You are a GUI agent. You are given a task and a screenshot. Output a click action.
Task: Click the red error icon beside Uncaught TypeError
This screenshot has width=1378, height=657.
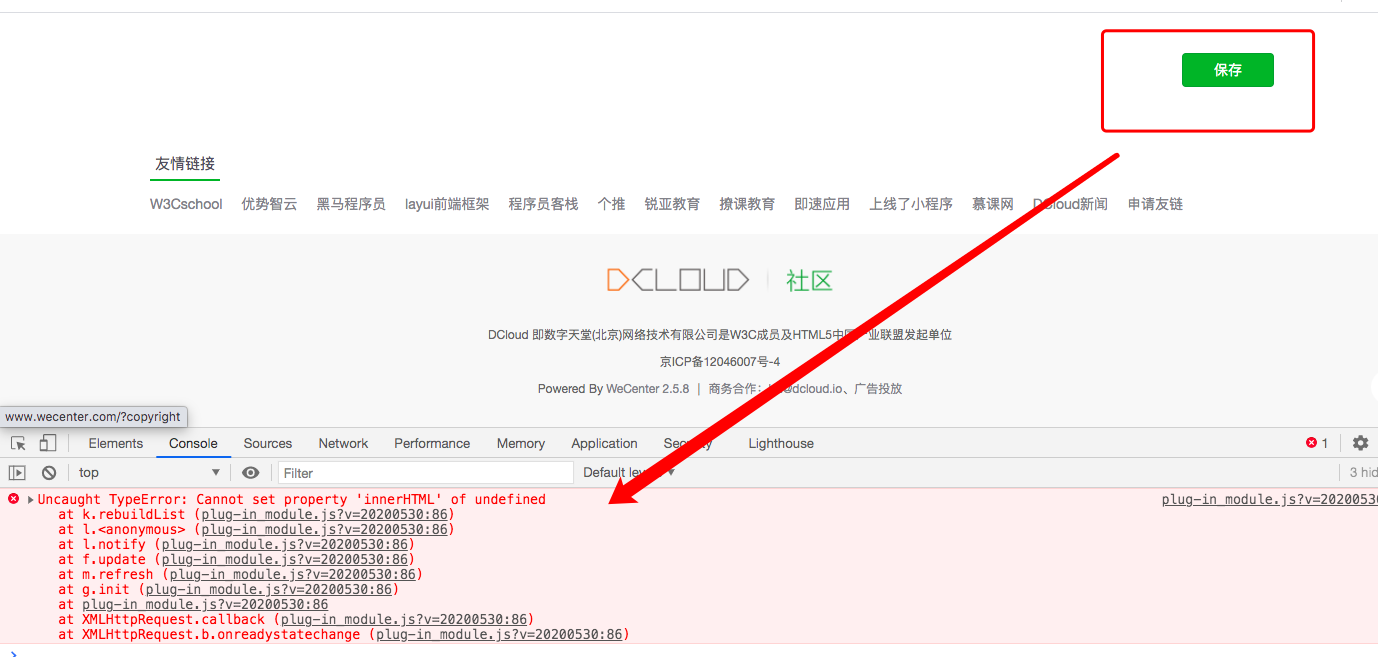click(14, 499)
